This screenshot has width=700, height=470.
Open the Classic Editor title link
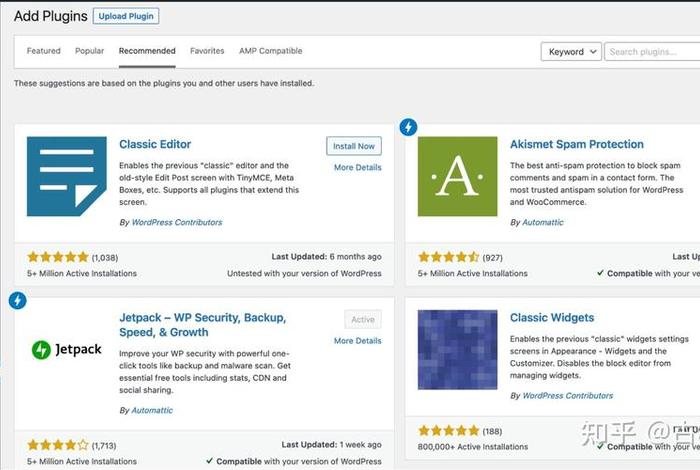tap(155, 144)
